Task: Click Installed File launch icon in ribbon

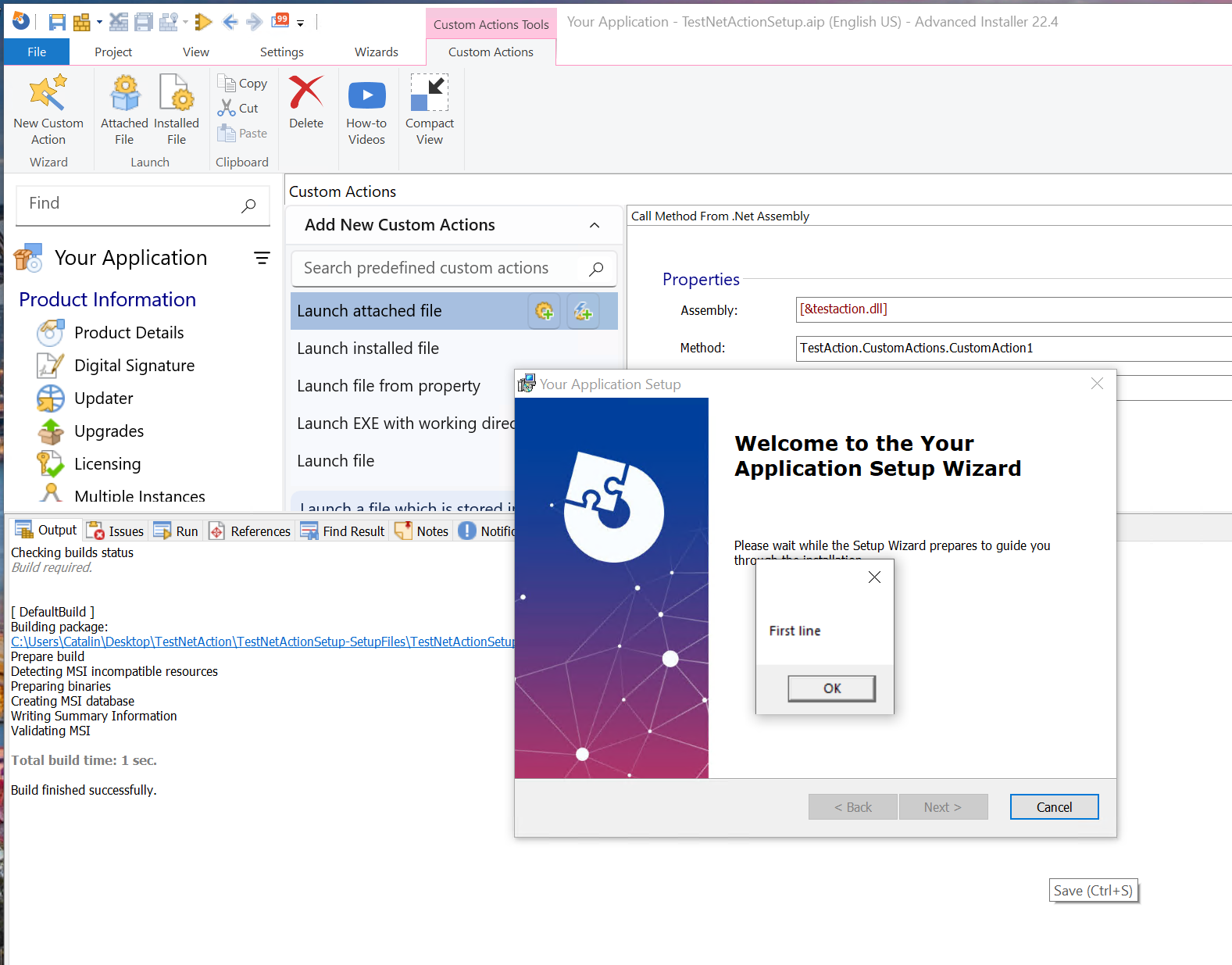Action: coord(177,94)
